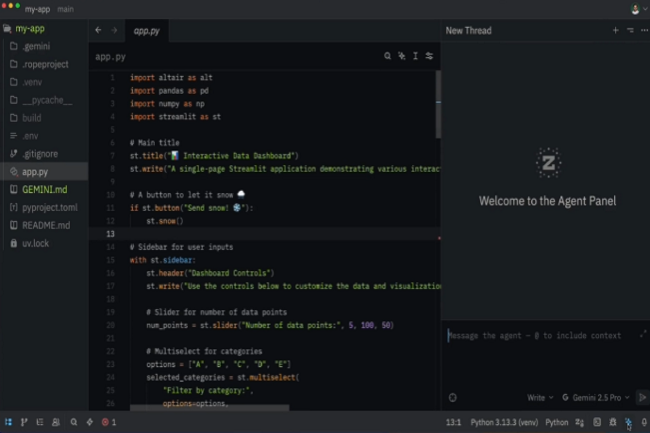Open the Gemini 2.5 Pro model selector
The width and height of the screenshot is (650, 433).
tap(596, 398)
